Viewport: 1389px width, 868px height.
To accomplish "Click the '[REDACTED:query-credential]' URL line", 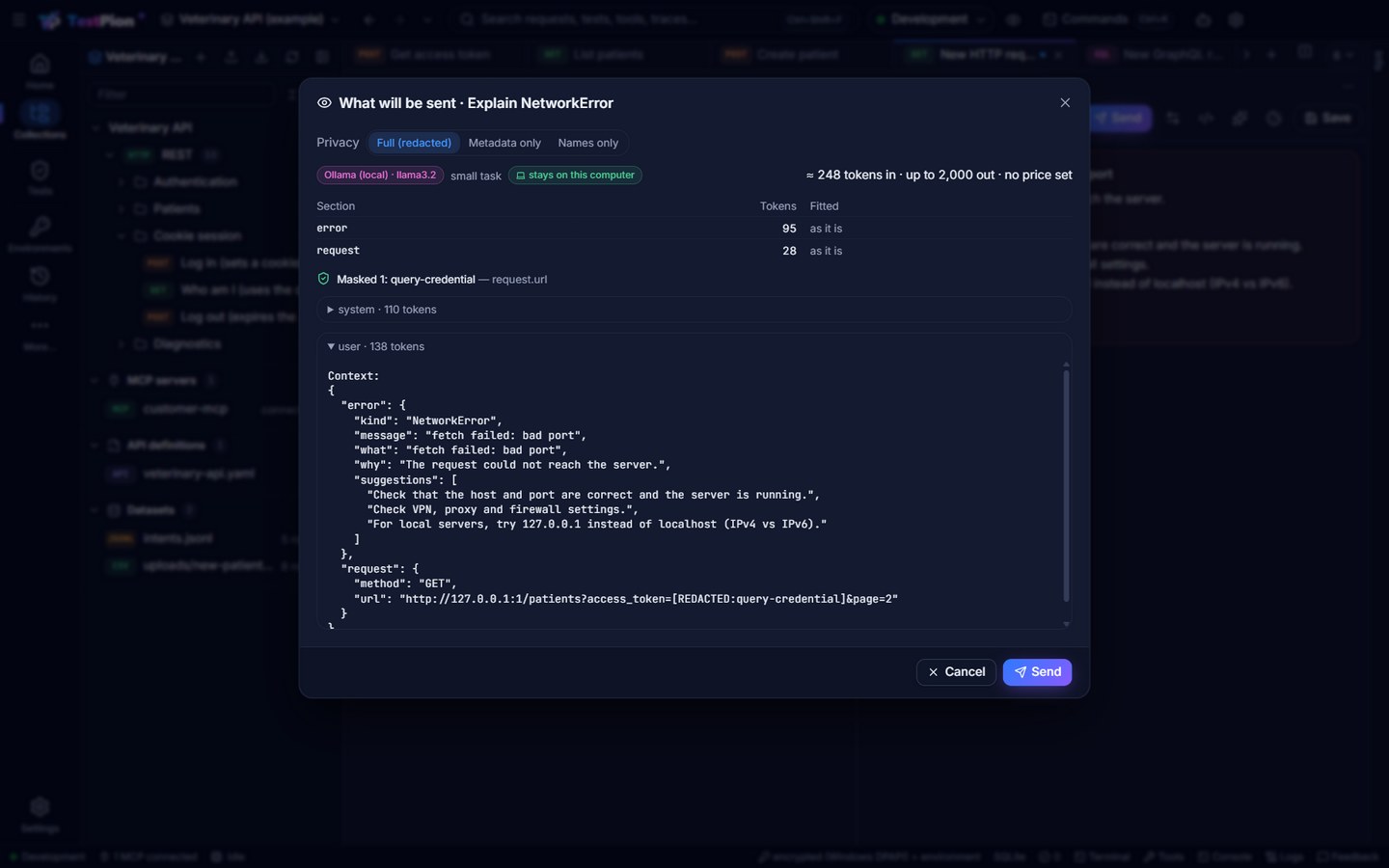I will point(626,599).
